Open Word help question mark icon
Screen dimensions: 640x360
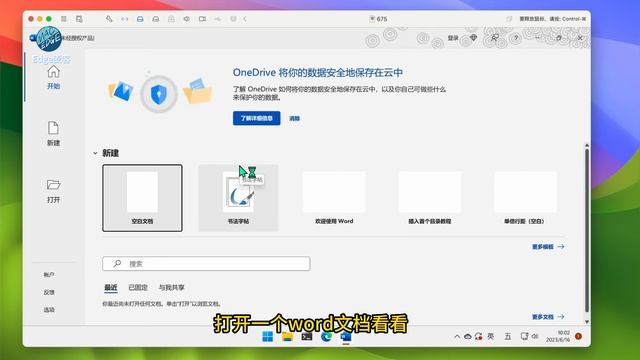coord(516,38)
